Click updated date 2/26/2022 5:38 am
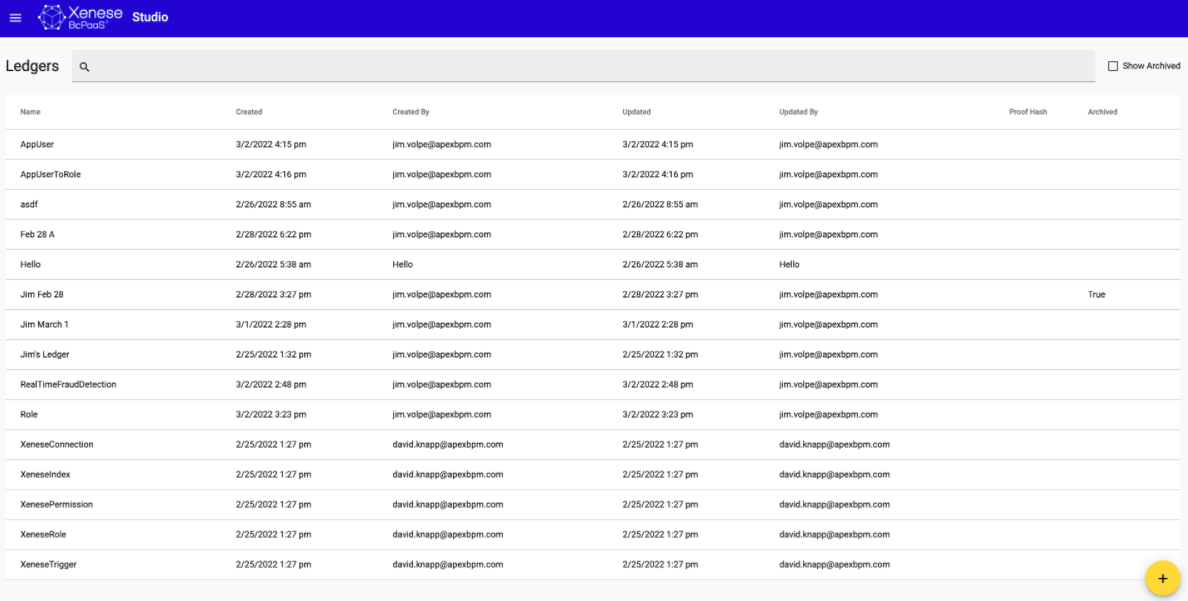1188x601 pixels. click(661, 265)
